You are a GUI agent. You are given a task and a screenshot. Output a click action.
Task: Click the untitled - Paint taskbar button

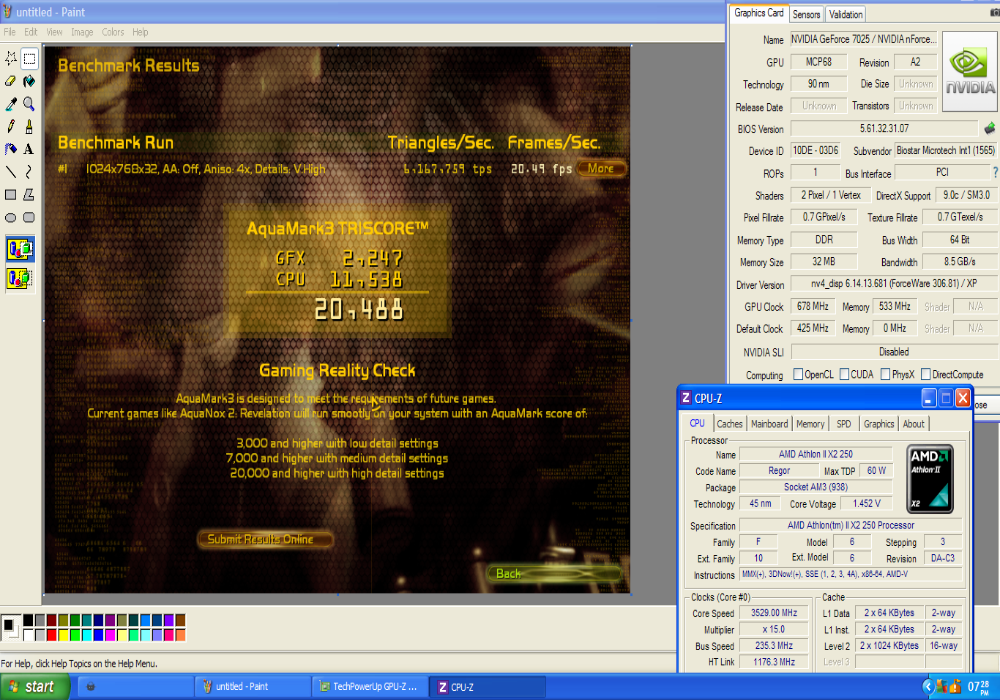coord(252,687)
